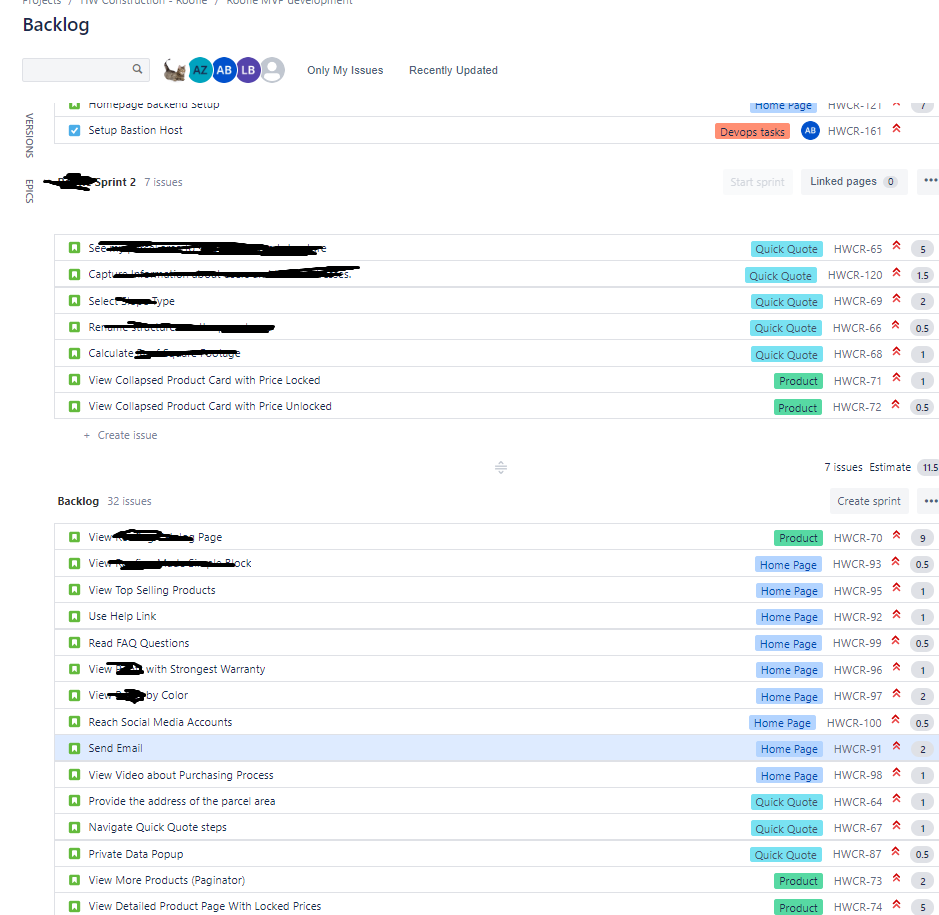Click story icon of View Top Selling Products

[x=74, y=590]
